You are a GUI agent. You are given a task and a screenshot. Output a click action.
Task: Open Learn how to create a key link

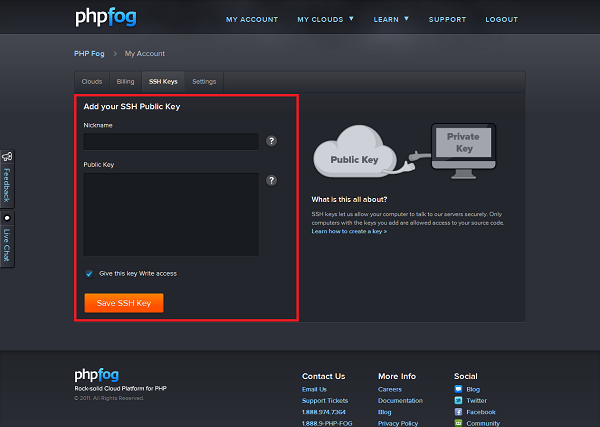[x=349, y=231]
